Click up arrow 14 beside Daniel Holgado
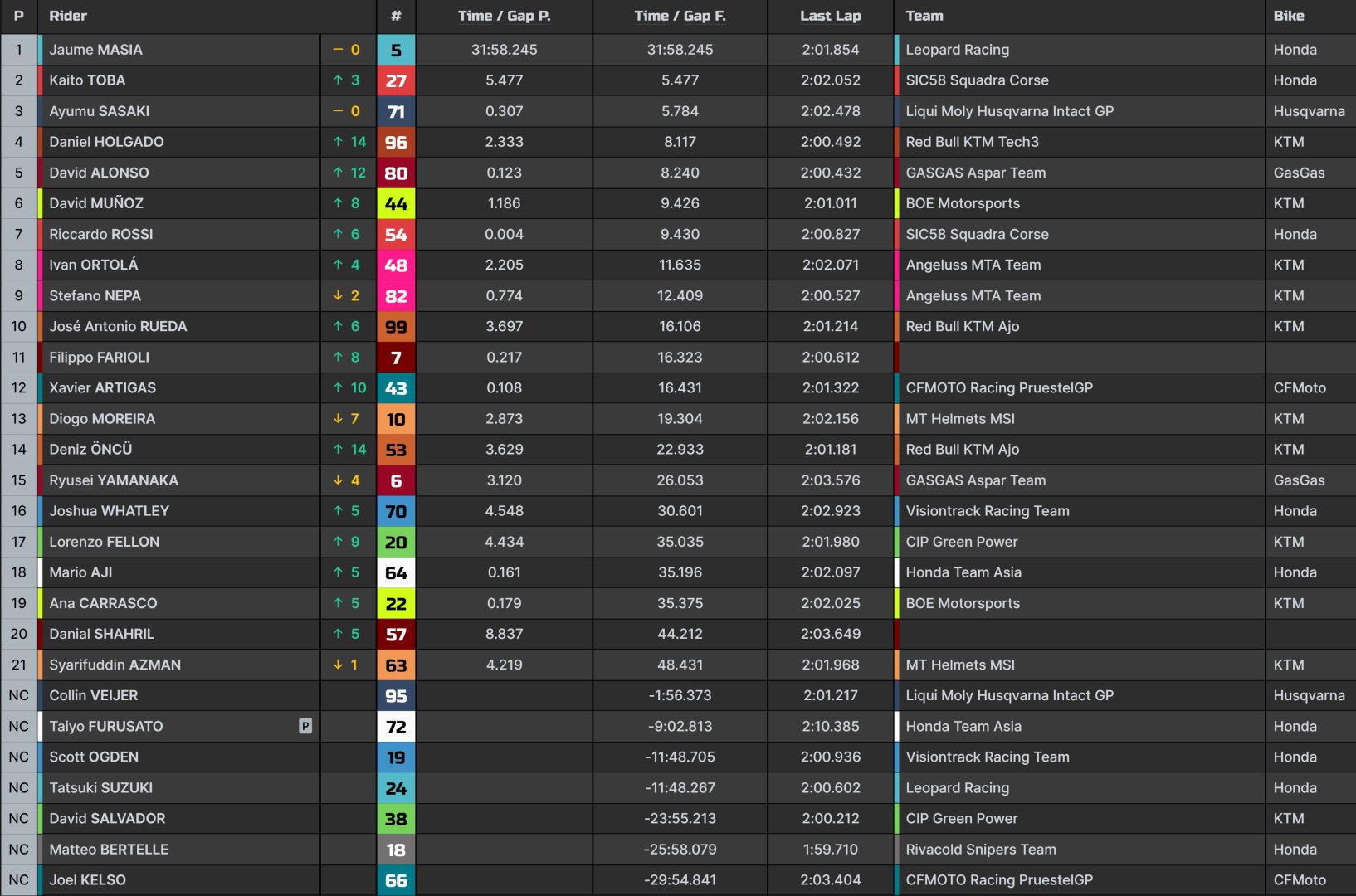 coord(349,142)
